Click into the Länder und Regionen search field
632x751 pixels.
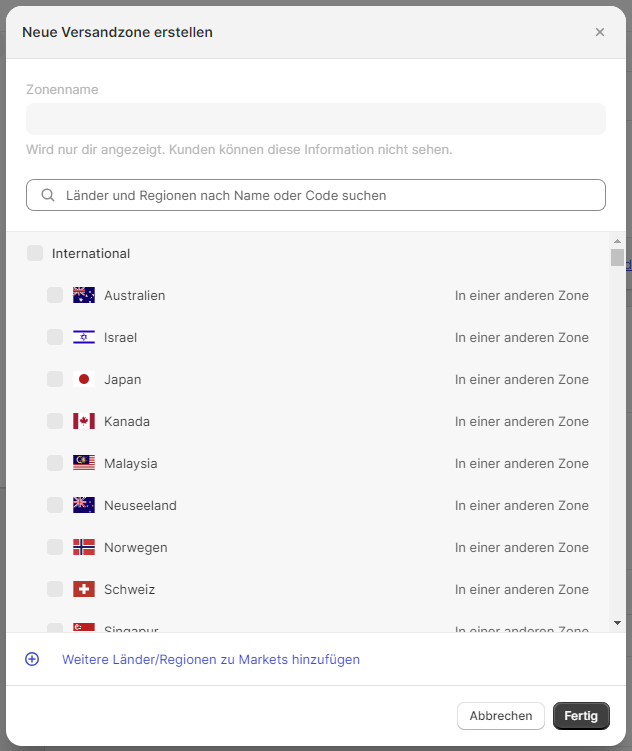(x=330, y=196)
